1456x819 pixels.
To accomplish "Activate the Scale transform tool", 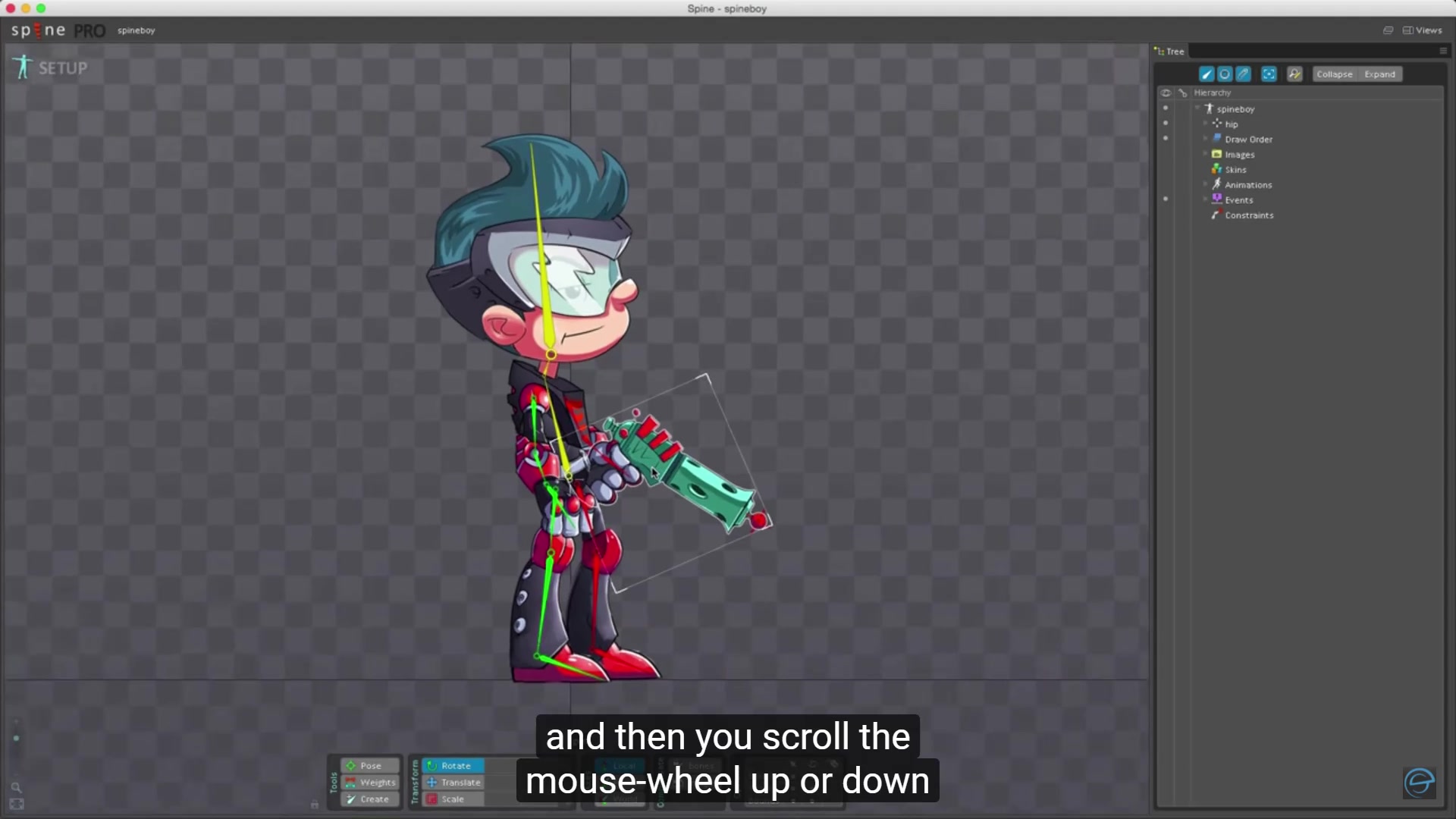I will (453, 799).
